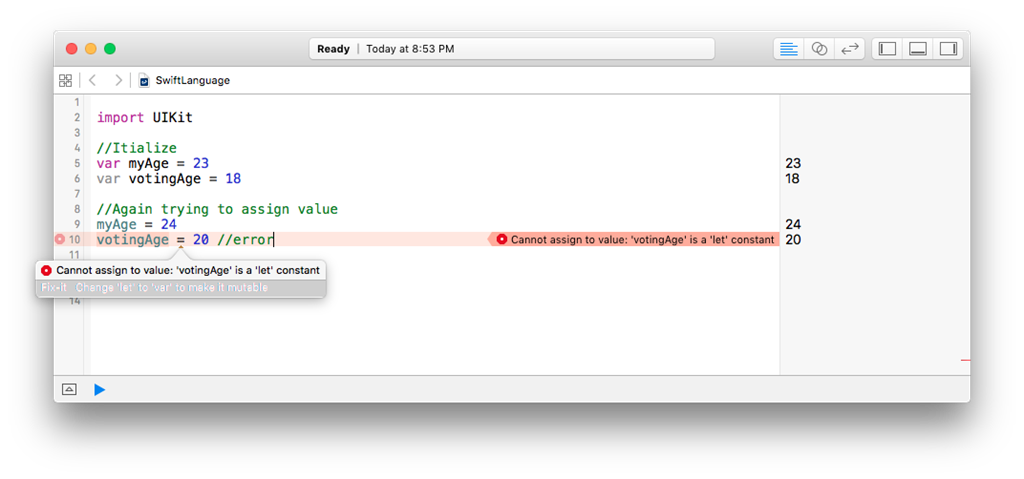Run the playground with play button

point(99,389)
